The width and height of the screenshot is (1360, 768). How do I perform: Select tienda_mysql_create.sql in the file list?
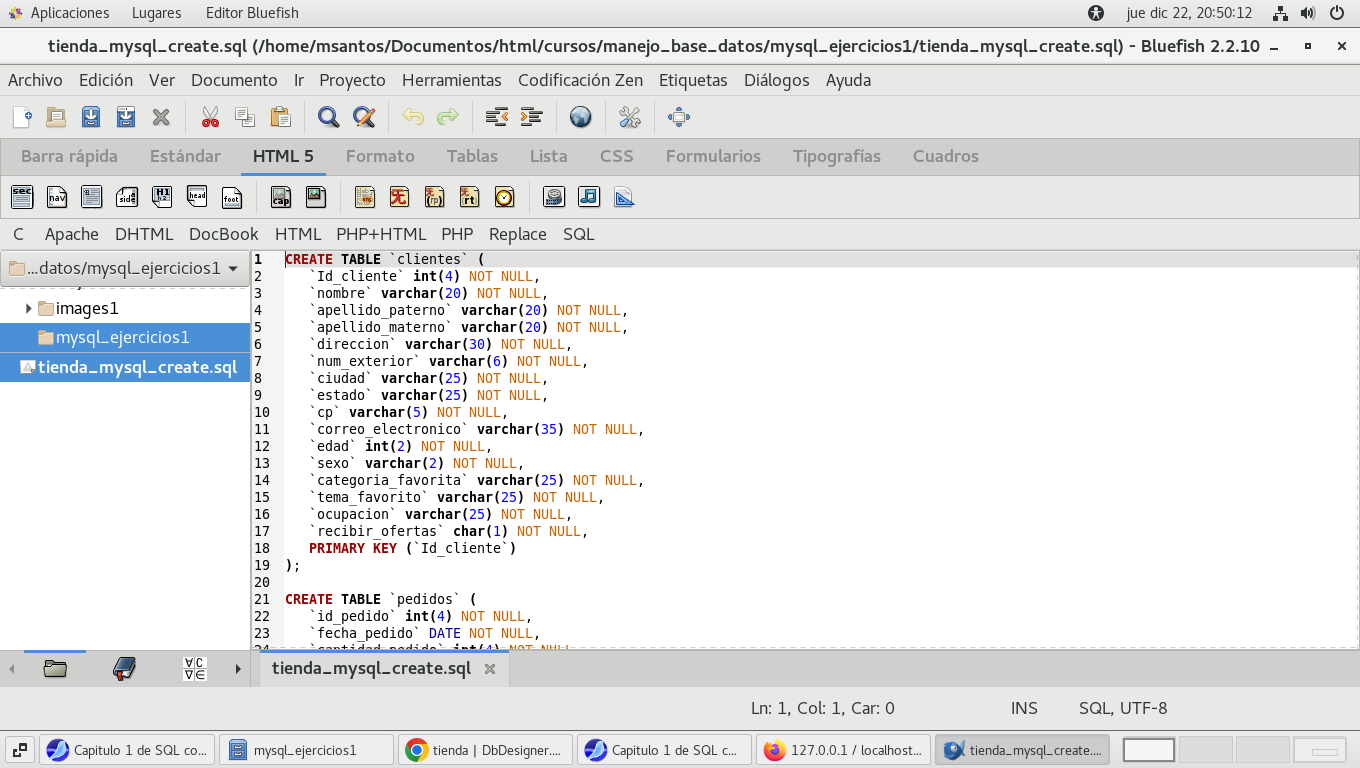pos(136,367)
